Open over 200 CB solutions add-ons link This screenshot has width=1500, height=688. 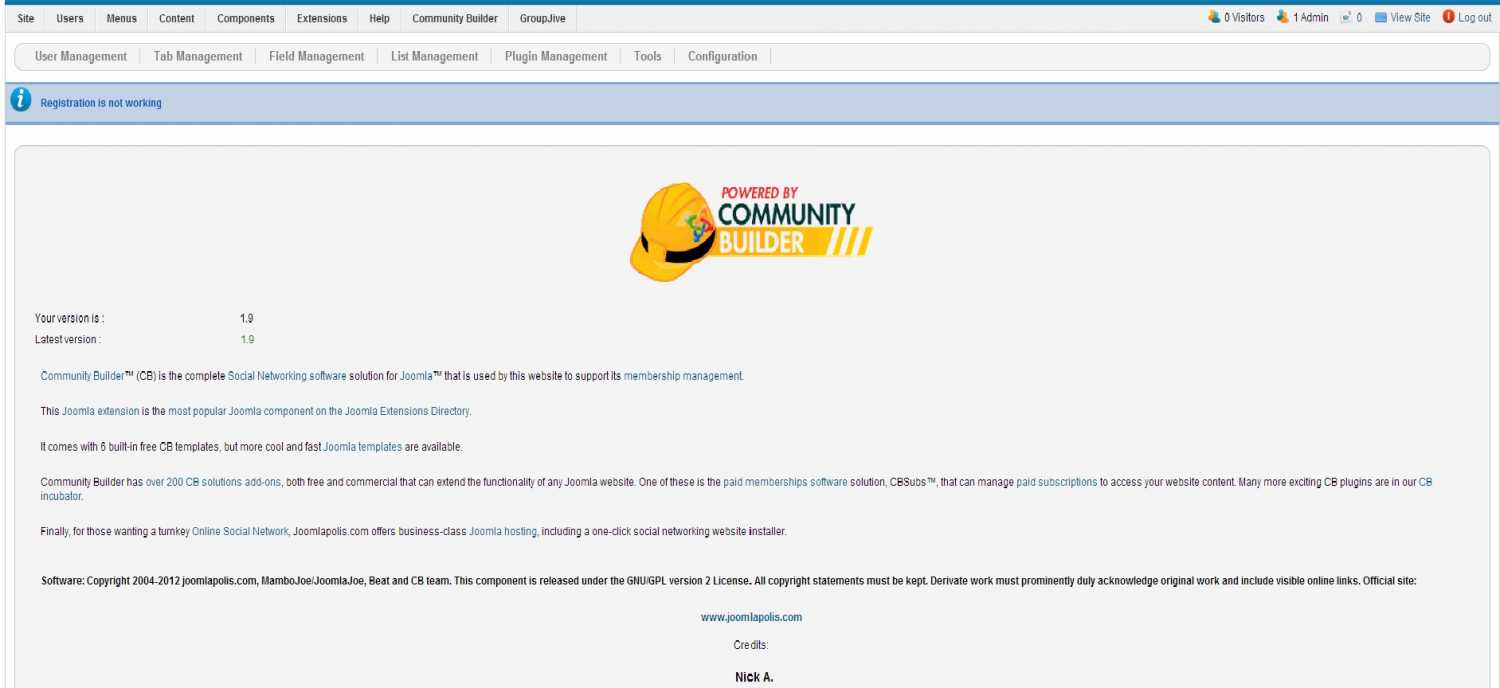(213, 482)
